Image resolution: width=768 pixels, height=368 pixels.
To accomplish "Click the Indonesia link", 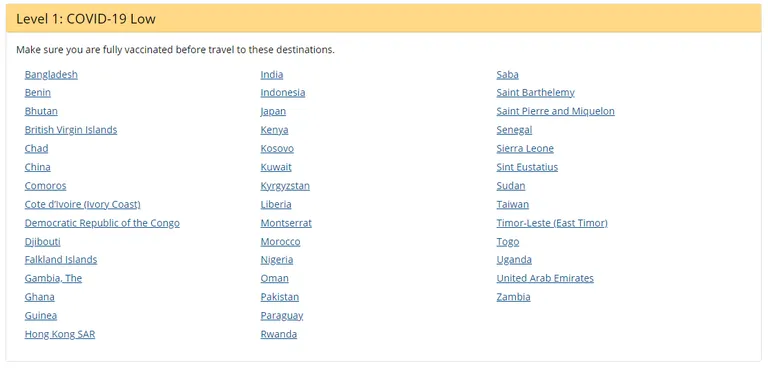I will [x=283, y=93].
